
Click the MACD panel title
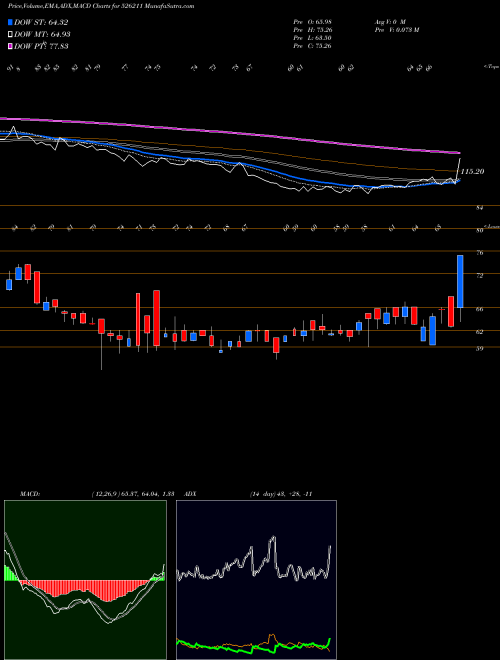tap(29, 494)
